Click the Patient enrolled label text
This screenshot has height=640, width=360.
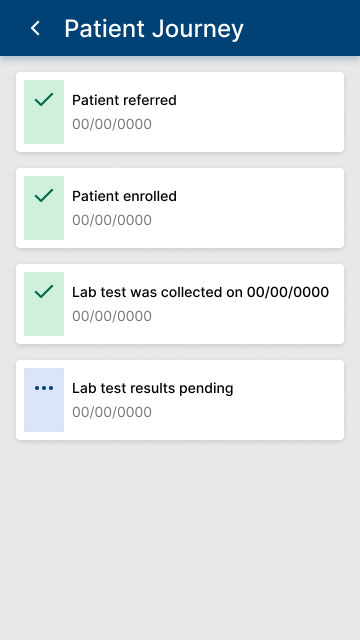point(124,196)
